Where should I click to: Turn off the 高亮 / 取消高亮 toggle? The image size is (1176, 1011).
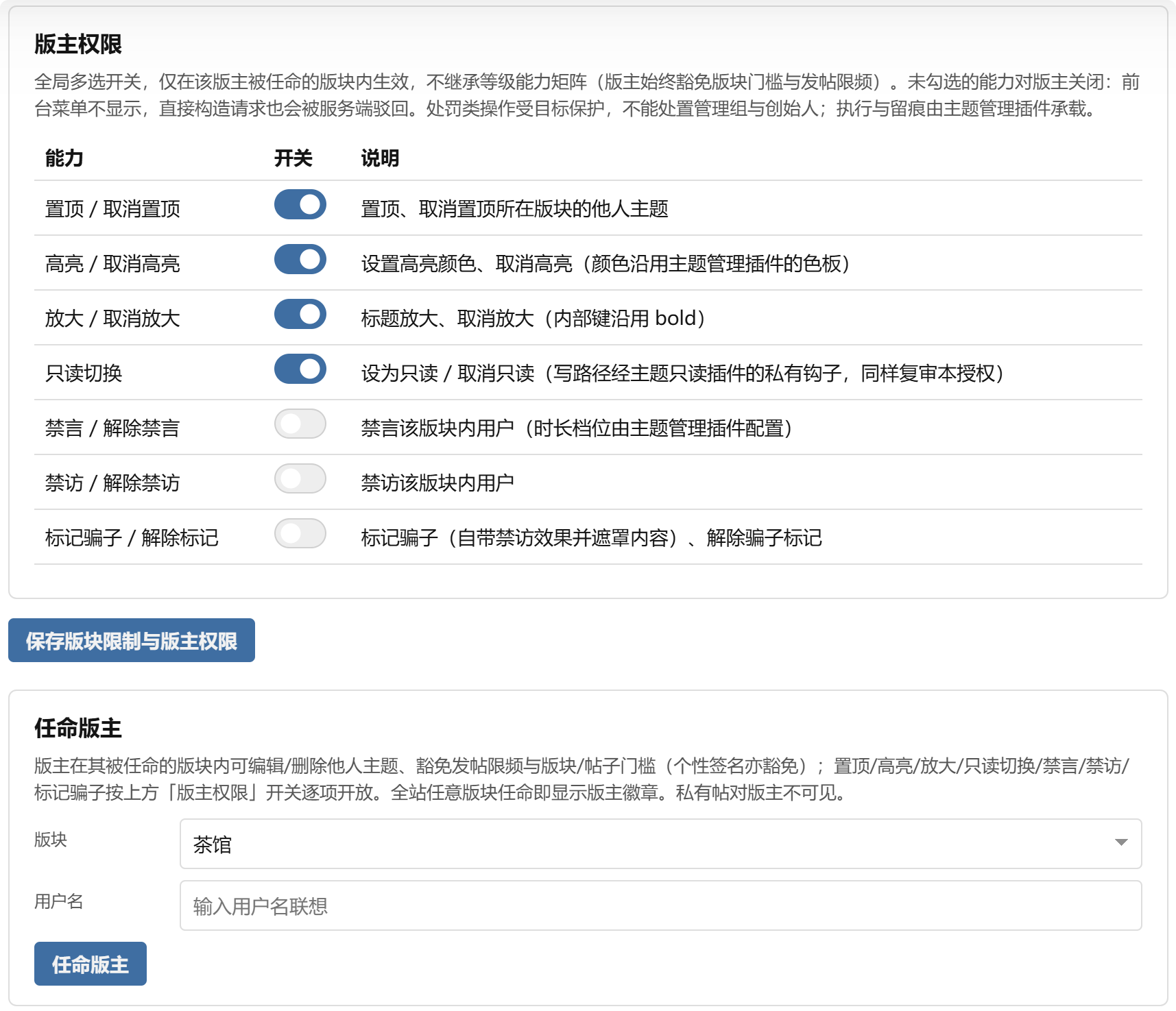pyautogui.click(x=300, y=259)
